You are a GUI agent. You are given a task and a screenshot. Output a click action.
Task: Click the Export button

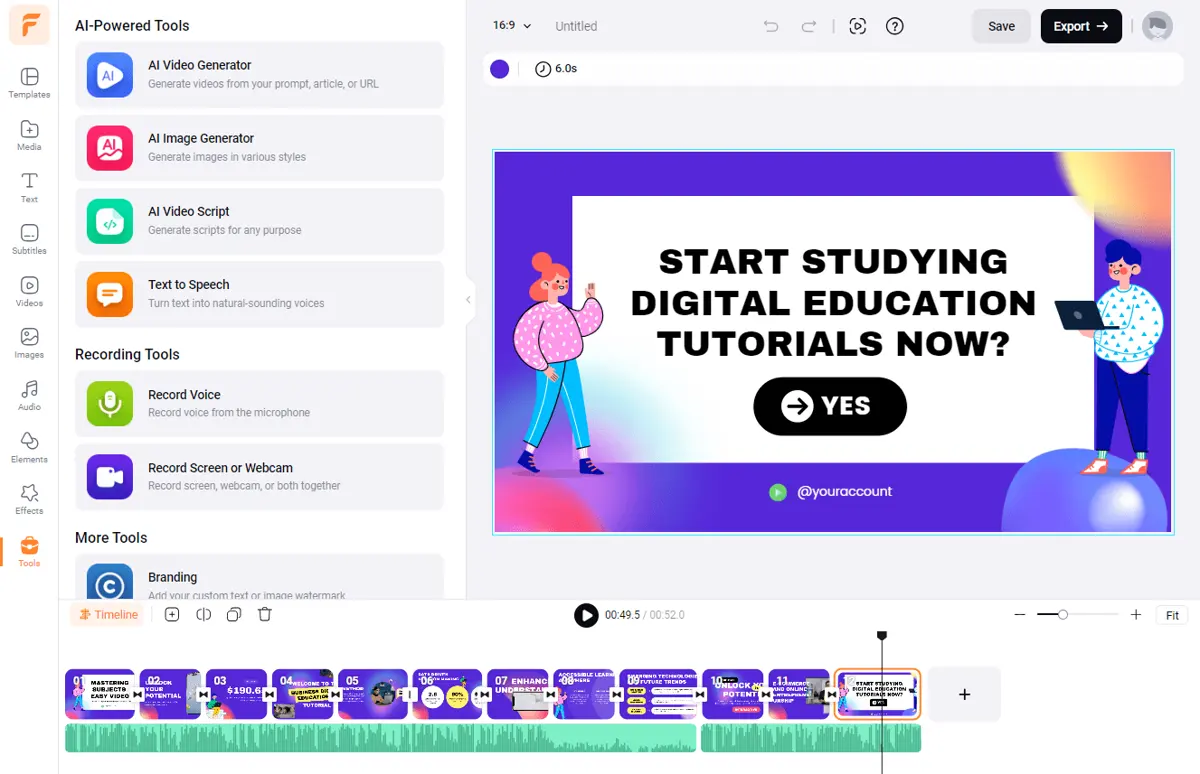pyautogui.click(x=1081, y=26)
